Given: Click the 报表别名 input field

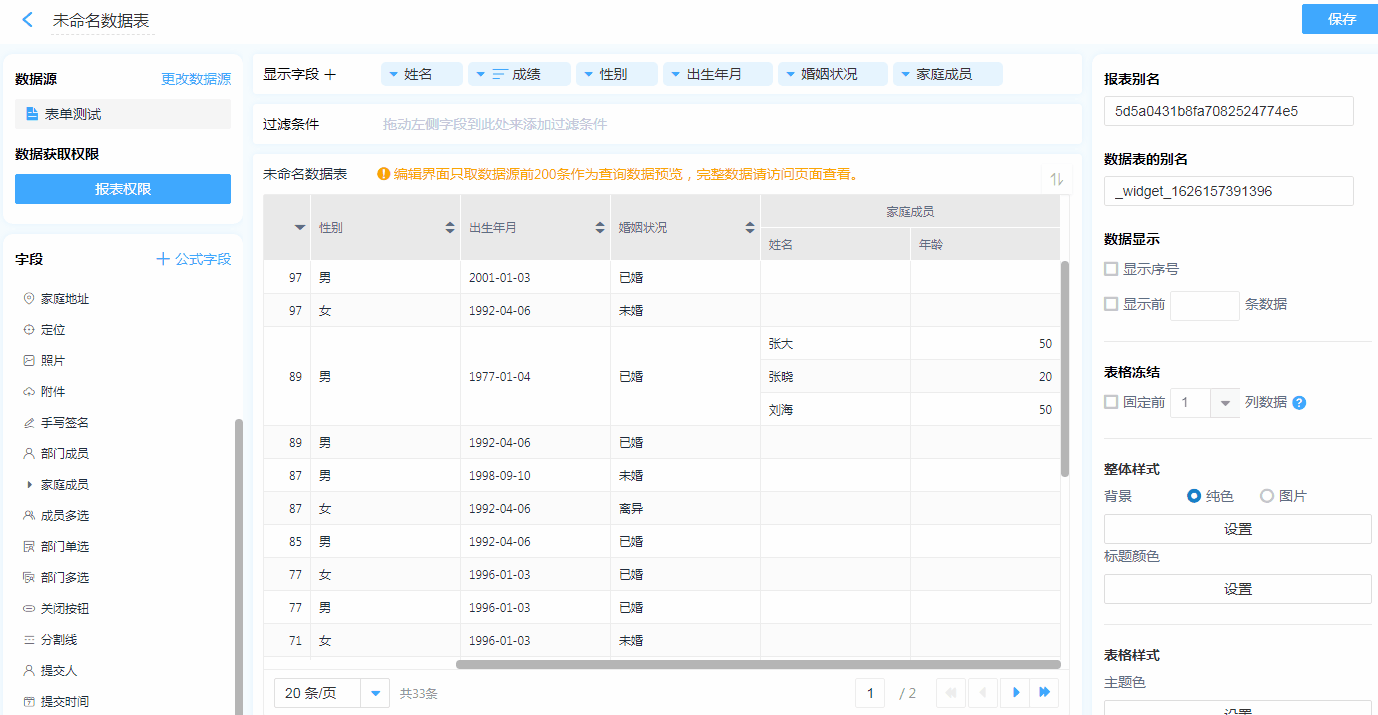Looking at the screenshot, I should point(1228,111).
